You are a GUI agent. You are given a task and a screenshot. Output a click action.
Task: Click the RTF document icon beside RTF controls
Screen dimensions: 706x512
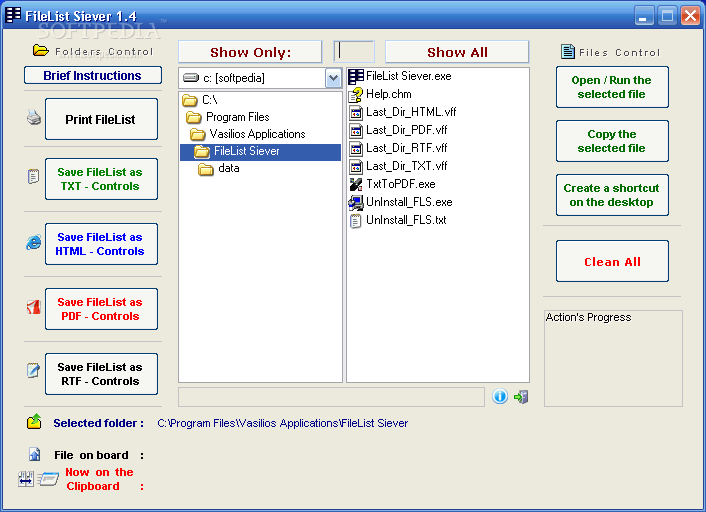tap(33, 371)
